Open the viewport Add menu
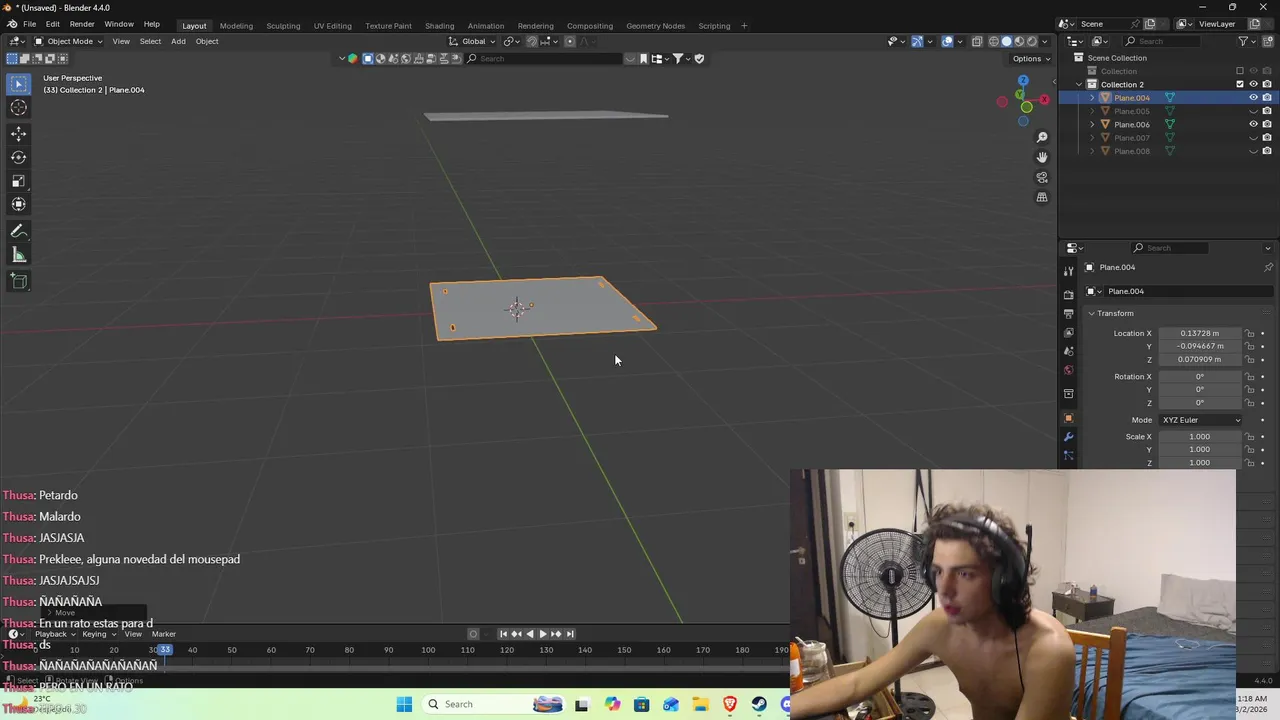 [x=178, y=41]
